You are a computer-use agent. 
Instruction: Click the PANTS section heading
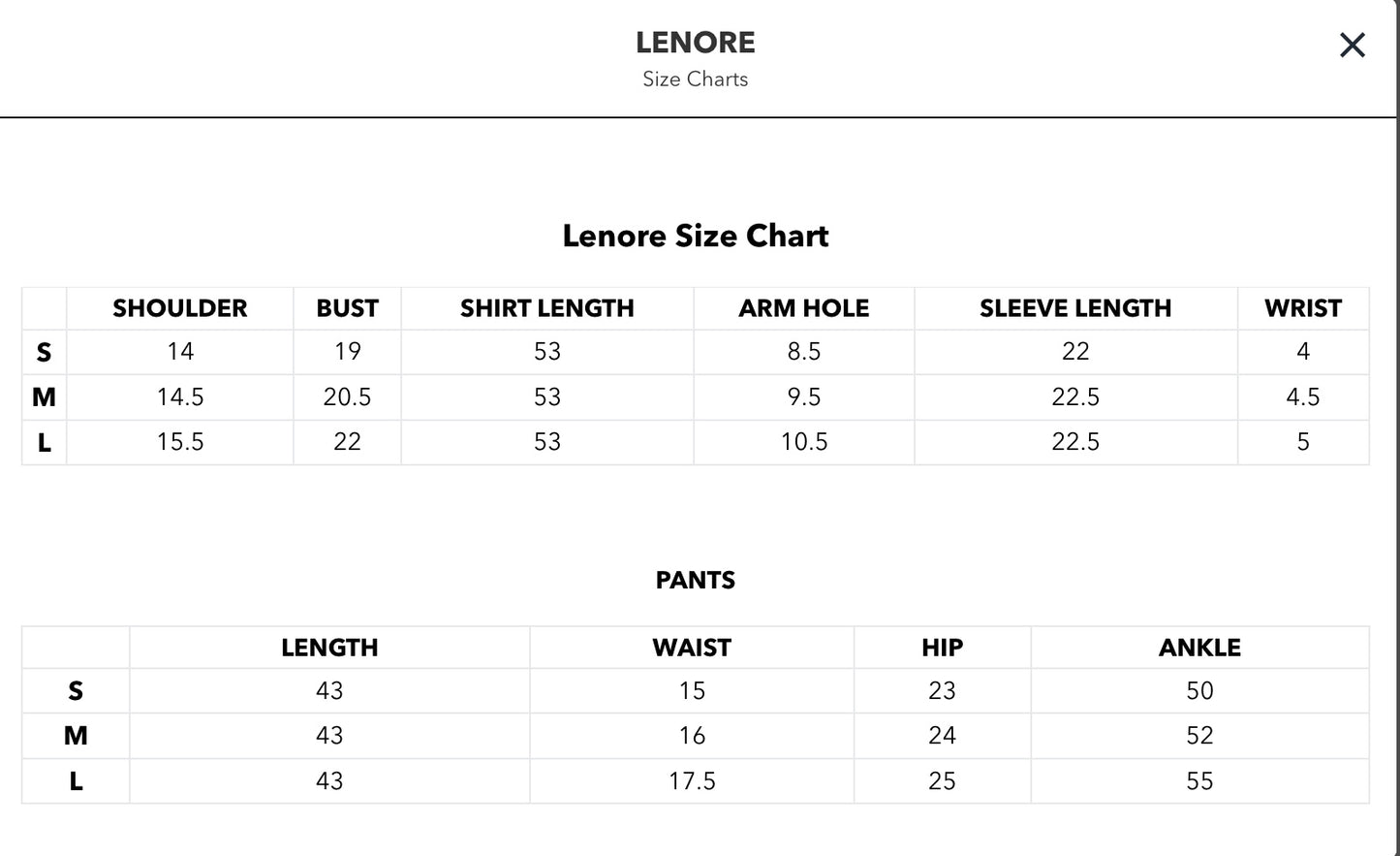point(696,579)
